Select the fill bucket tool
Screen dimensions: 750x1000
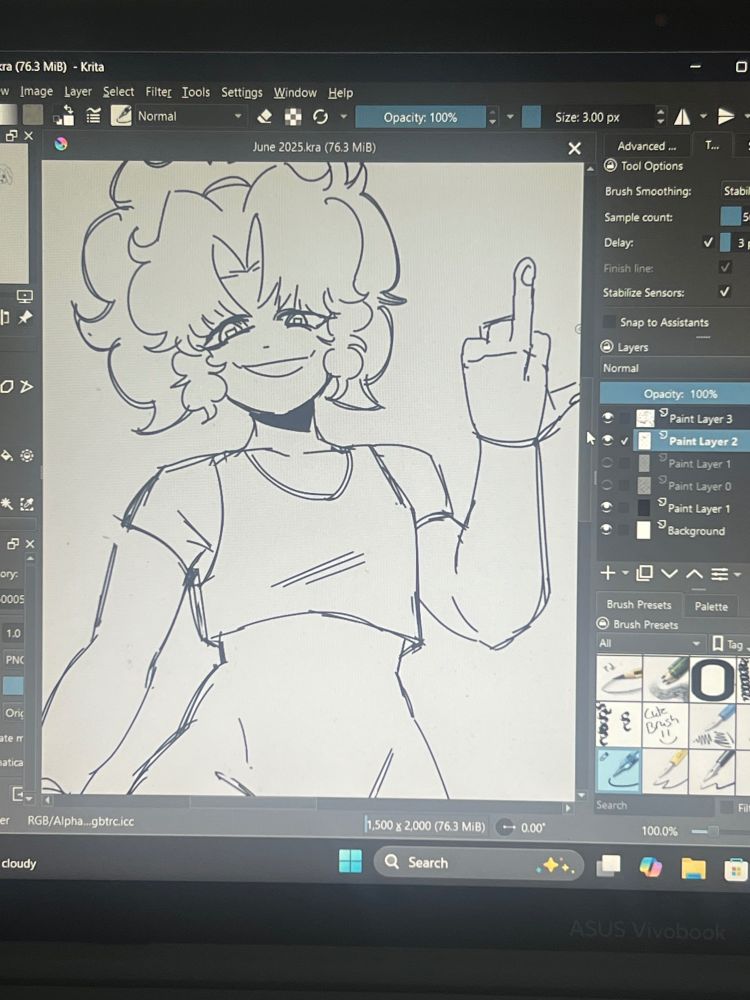click(x=6, y=455)
